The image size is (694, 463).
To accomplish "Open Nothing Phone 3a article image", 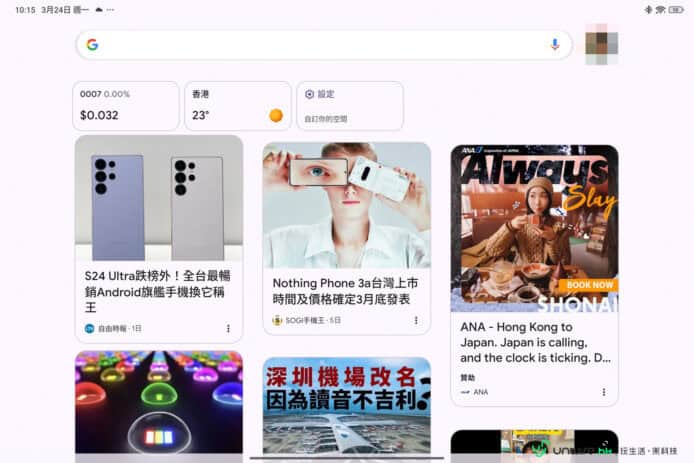I will pyautogui.click(x=346, y=204).
